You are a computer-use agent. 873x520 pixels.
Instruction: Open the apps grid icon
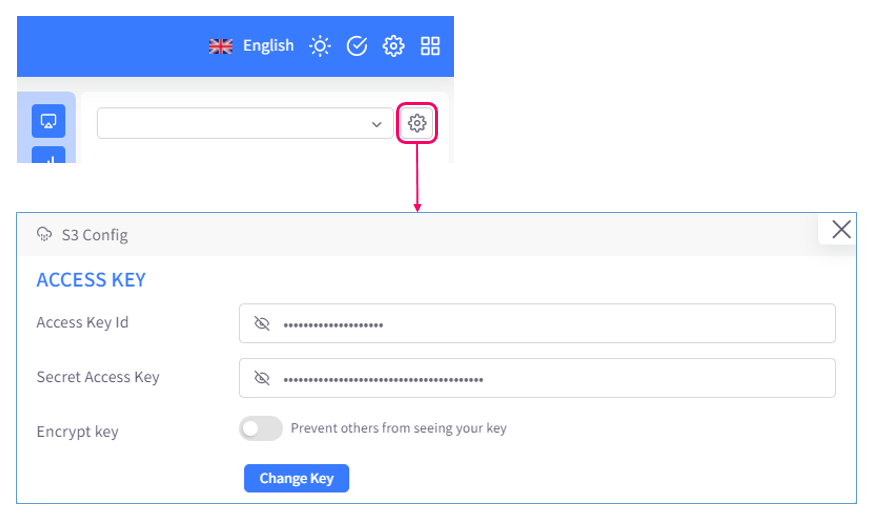coord(430,46)
